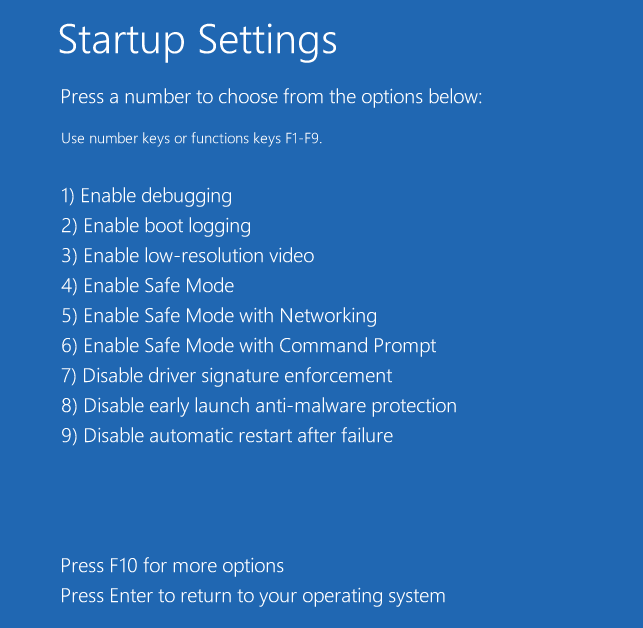Click Disable driver signature enforcement

pos(227,376)
